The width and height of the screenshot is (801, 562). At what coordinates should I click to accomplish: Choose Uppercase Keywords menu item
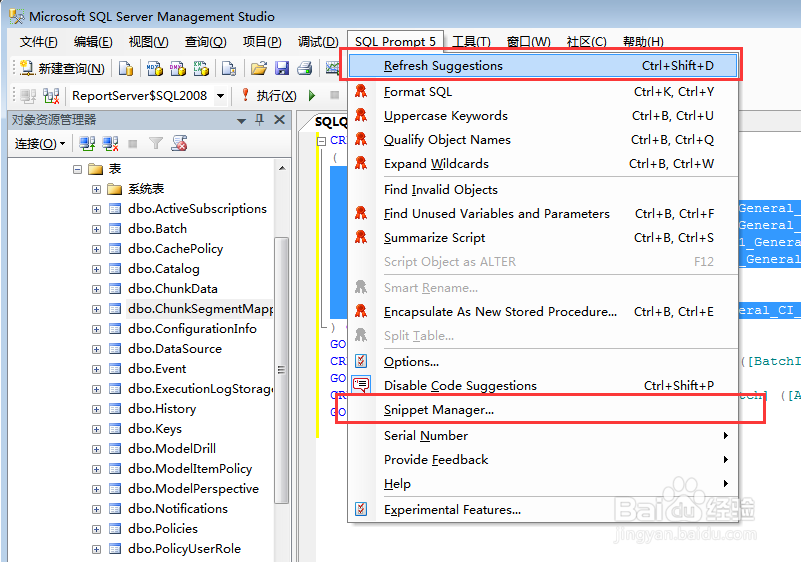coord(543,115)
